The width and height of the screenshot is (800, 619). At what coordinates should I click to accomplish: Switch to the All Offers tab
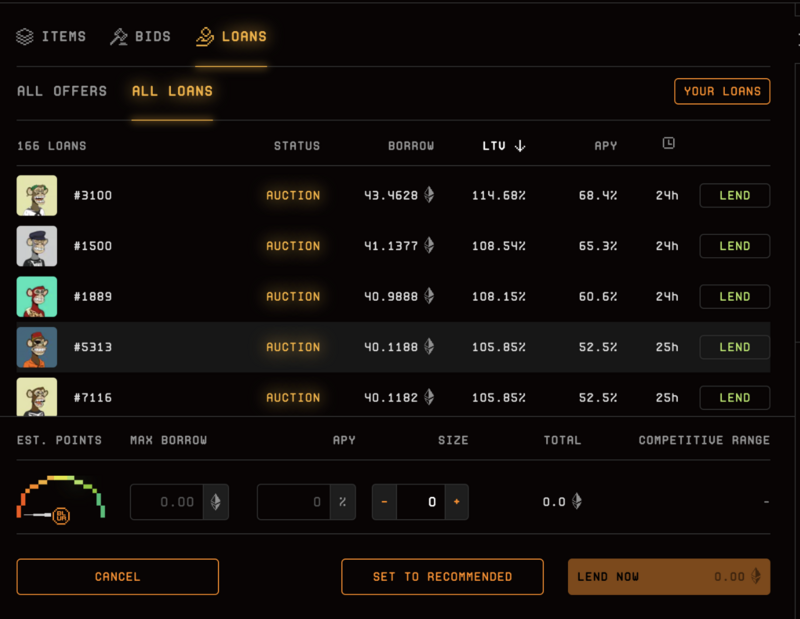pos(62,91)
